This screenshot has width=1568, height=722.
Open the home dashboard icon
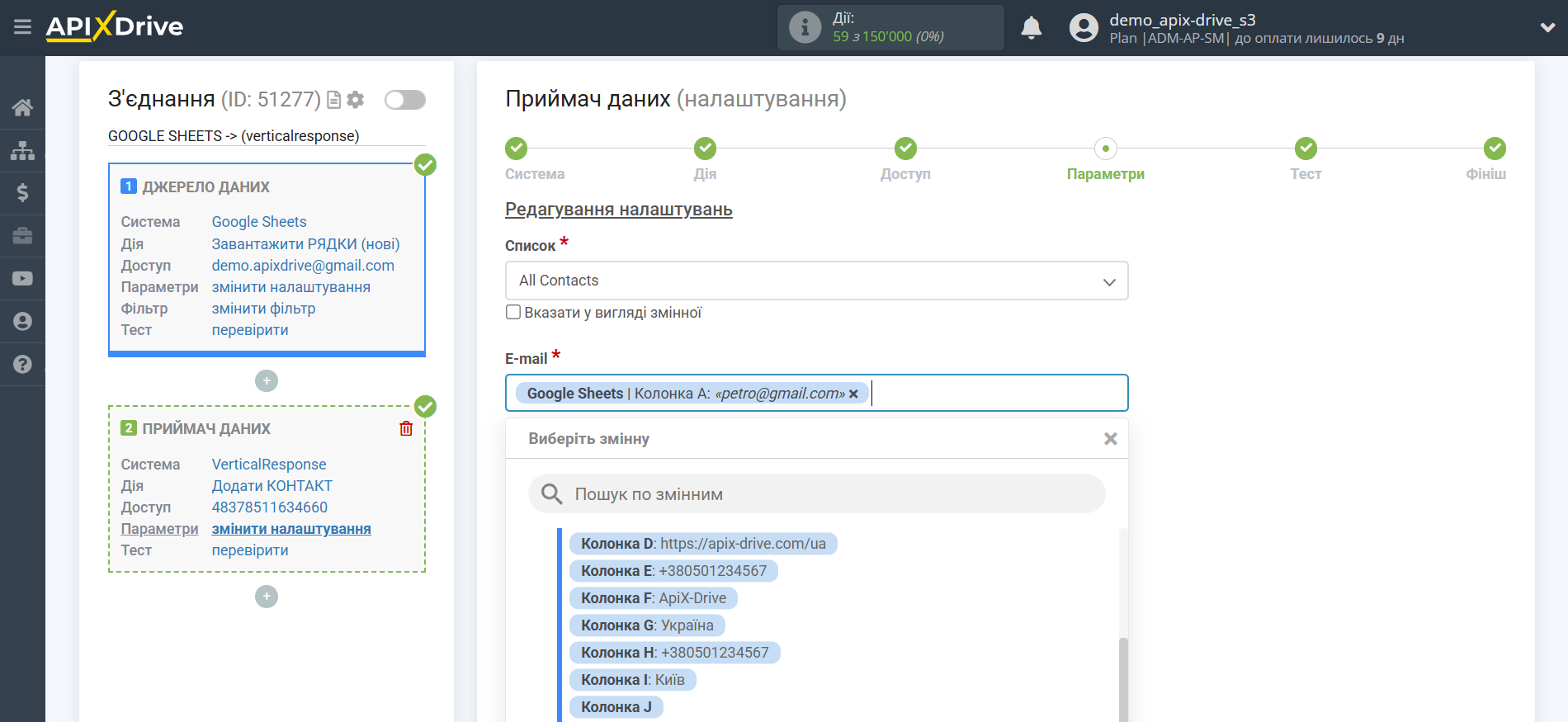[x=22, y=107]
